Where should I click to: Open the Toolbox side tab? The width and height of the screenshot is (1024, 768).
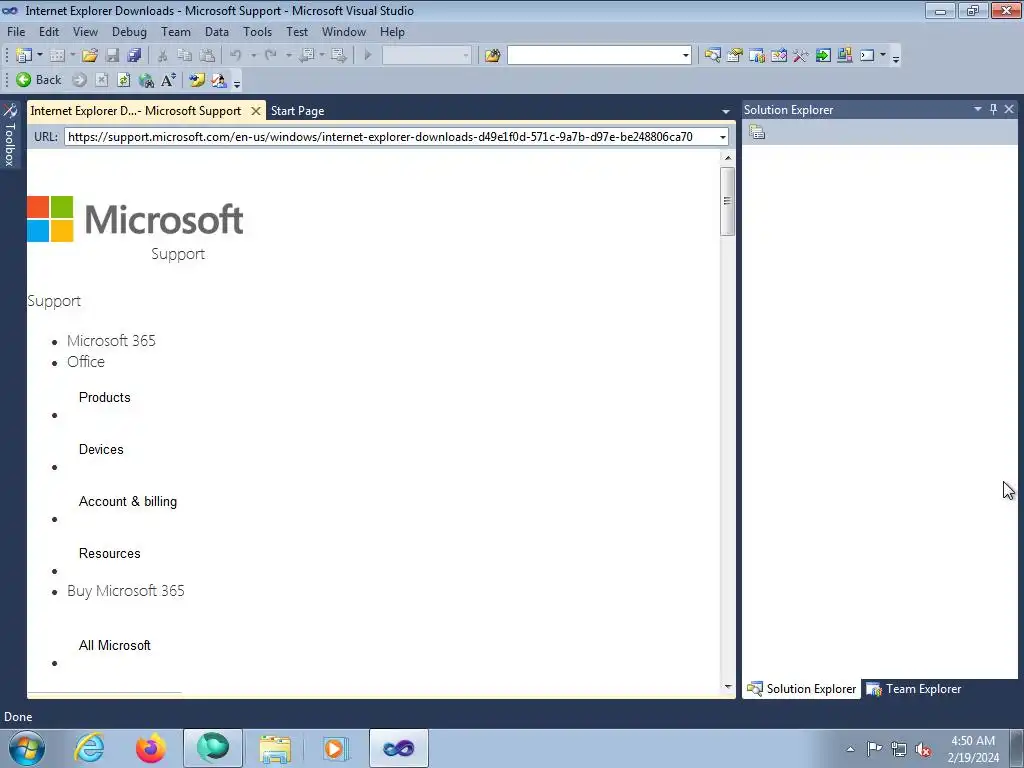pos(10,135)
